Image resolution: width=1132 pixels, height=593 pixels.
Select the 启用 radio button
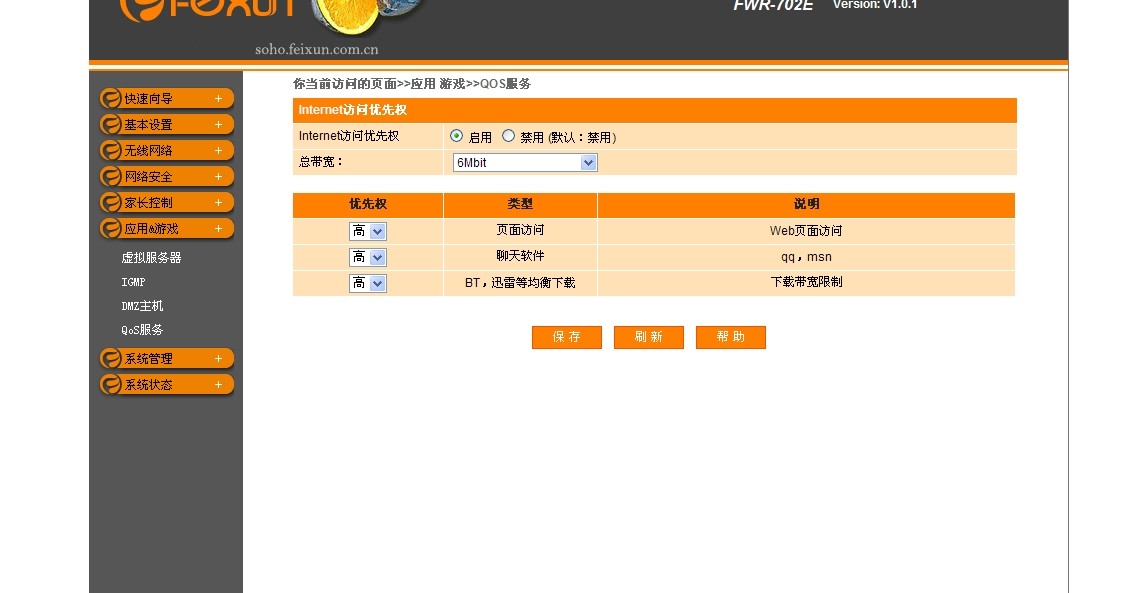click(x=456, y=136)
